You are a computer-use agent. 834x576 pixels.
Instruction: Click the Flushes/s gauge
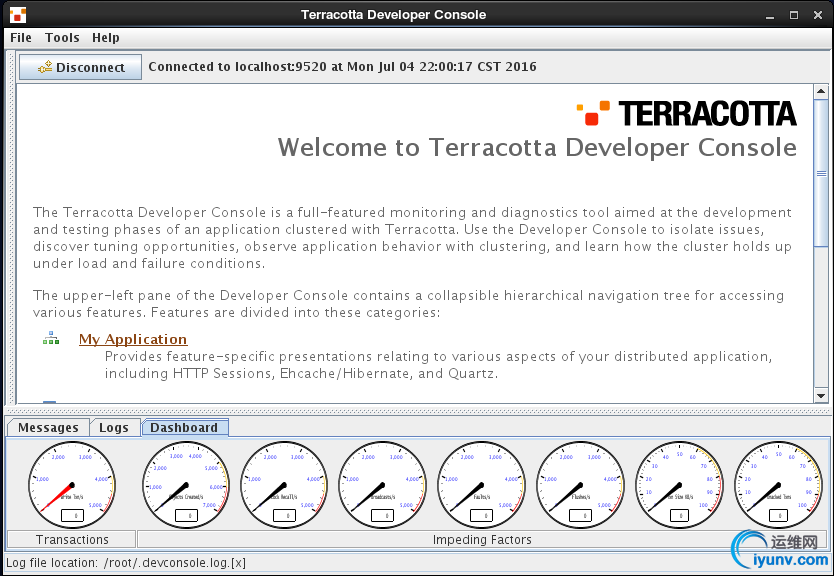[x=580, y=485]
